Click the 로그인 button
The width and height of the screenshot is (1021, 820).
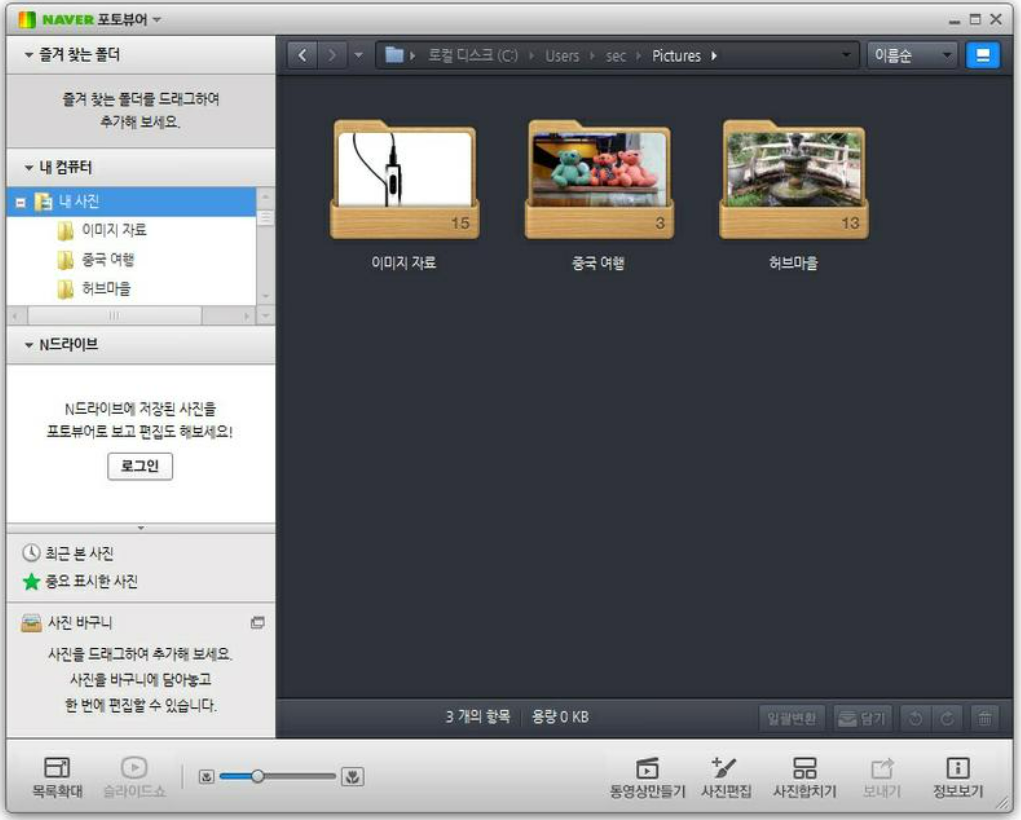tap(140, 466)
